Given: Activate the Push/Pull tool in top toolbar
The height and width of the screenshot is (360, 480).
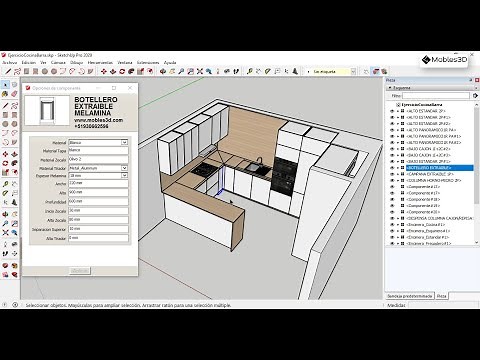Looking at the screenshot, I should [113, 71].
